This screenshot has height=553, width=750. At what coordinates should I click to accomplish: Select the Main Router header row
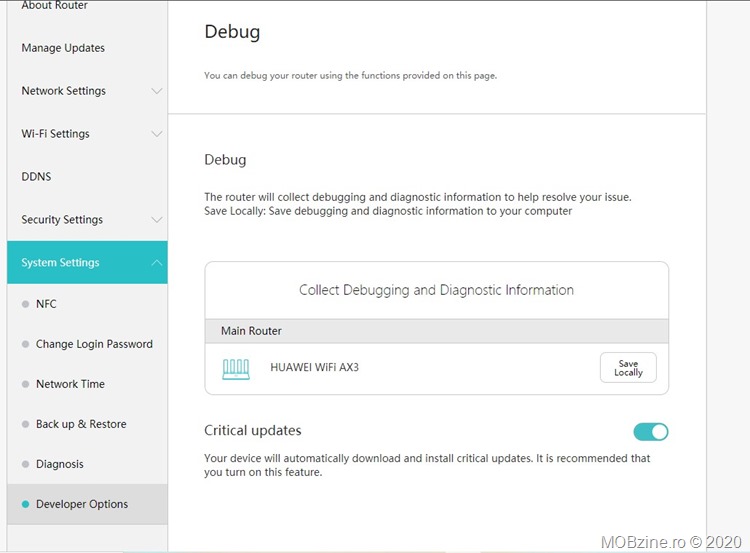click(x=436, y=331)
